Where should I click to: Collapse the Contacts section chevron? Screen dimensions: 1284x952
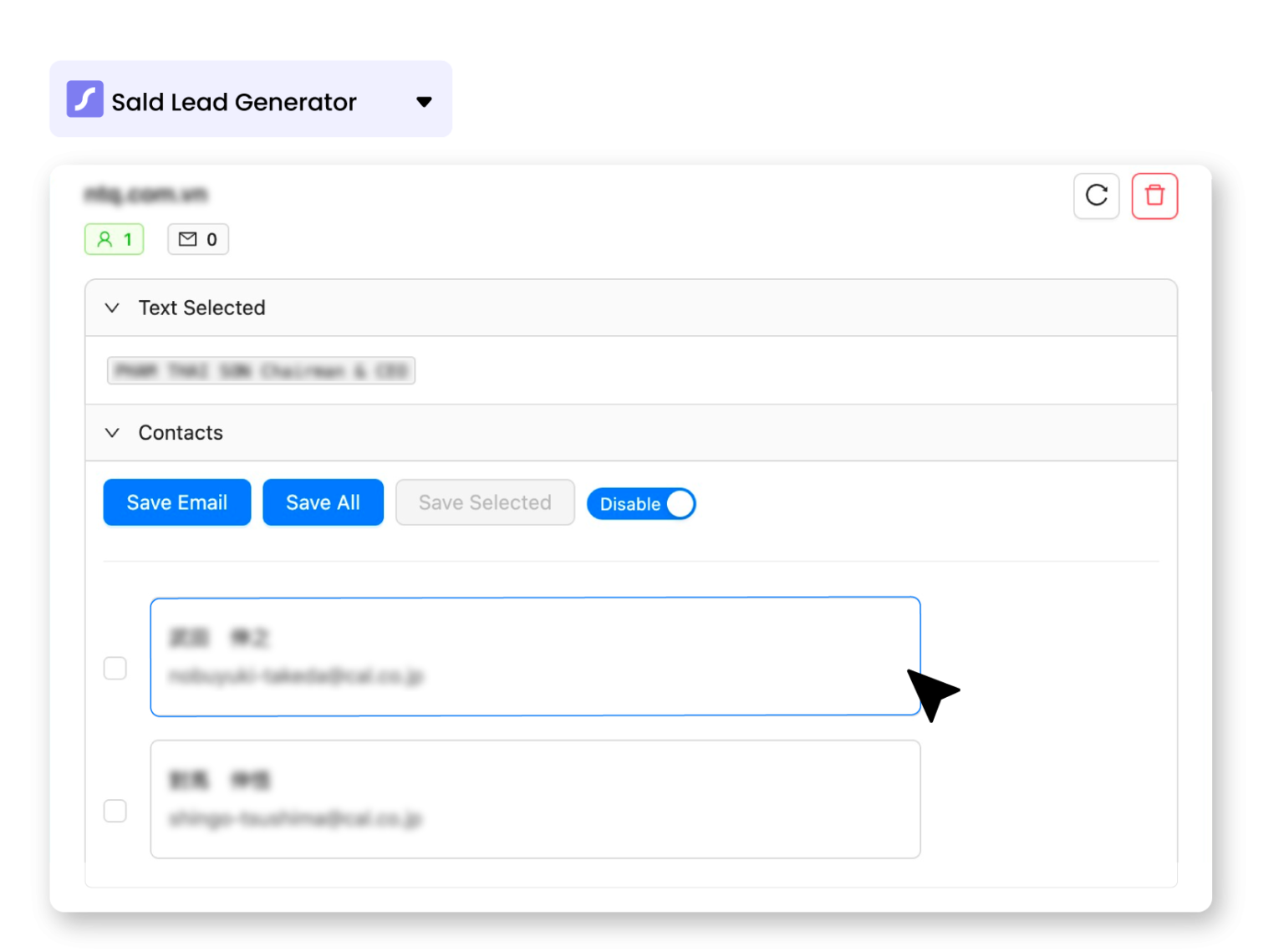click(112, 432)
